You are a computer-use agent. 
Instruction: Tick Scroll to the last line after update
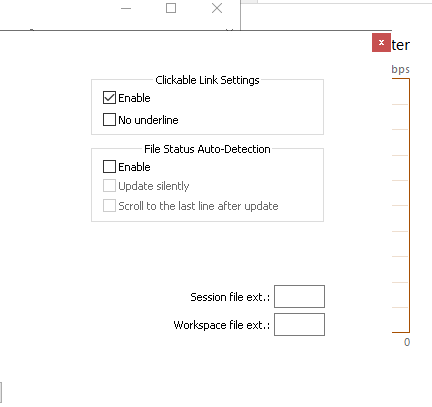pyautogui.click(x=109, y=206)
